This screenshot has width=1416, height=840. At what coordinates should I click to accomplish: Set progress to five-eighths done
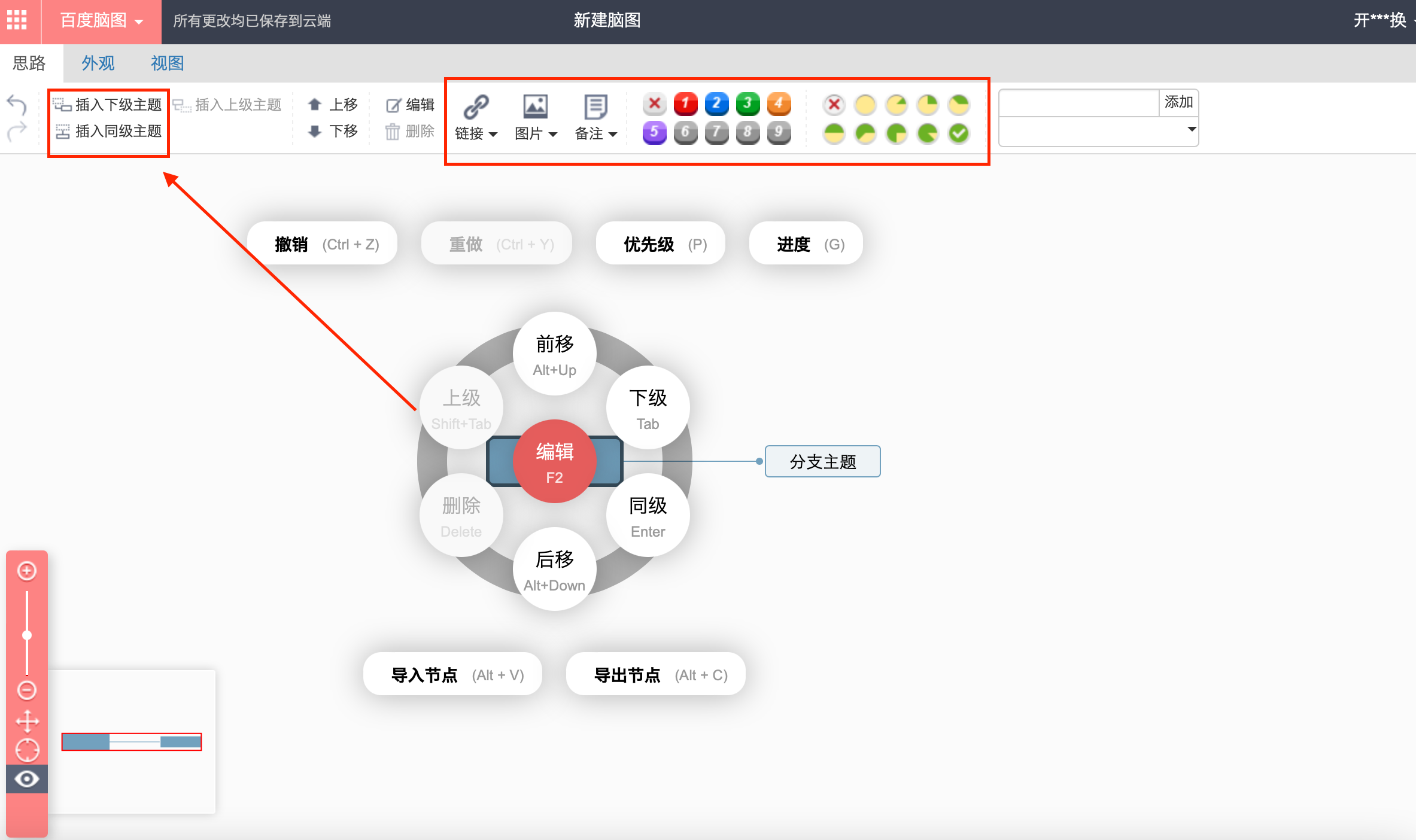click(865, 133)
